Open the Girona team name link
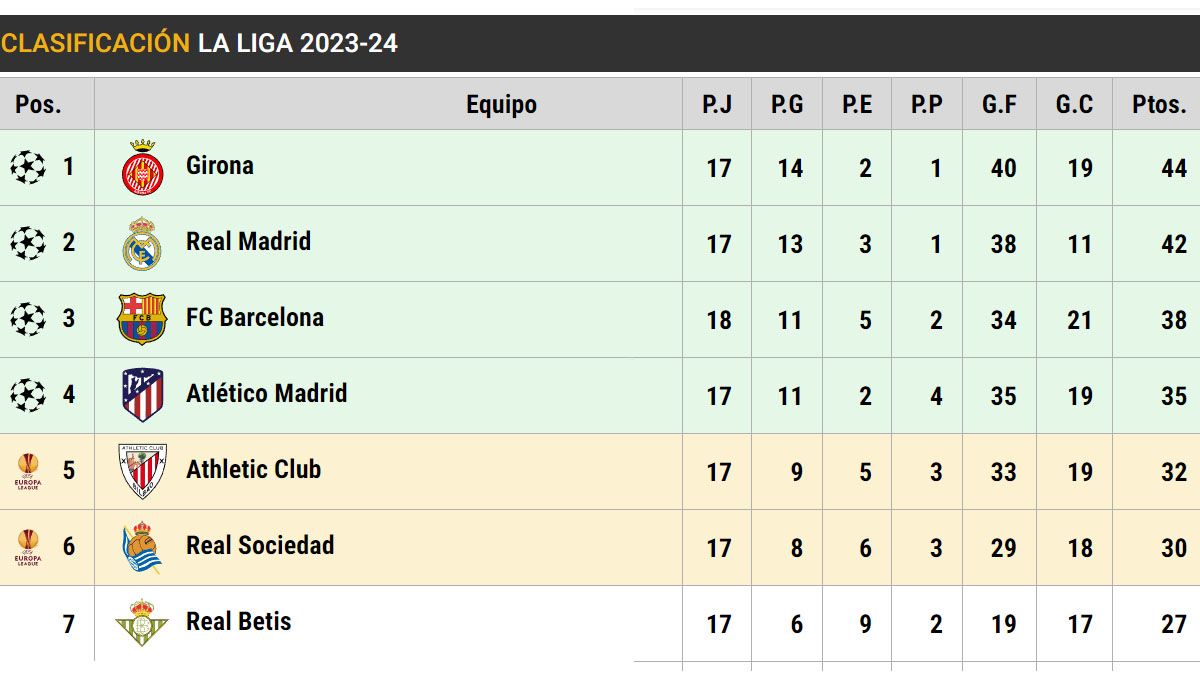This screenshot has height=675, width=1200. [220, 165]
